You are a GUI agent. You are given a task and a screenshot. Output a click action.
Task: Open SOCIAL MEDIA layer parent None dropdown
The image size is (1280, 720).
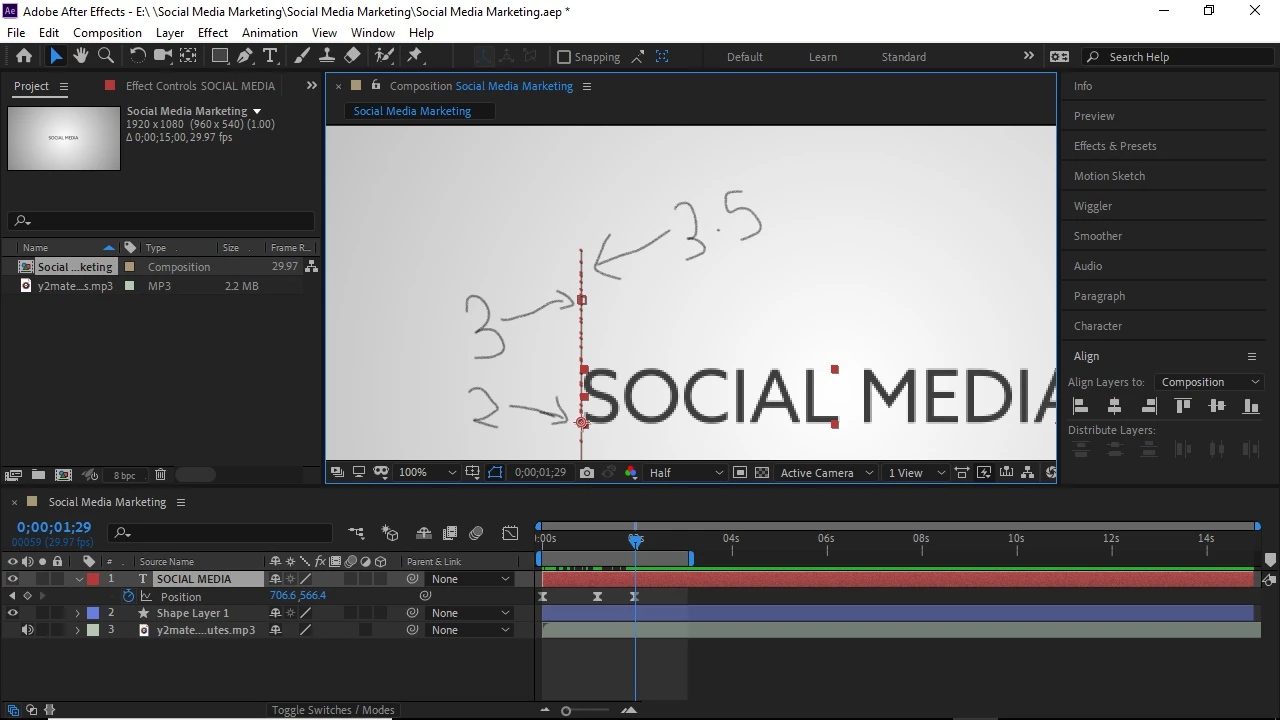click(x=470, y=579)
